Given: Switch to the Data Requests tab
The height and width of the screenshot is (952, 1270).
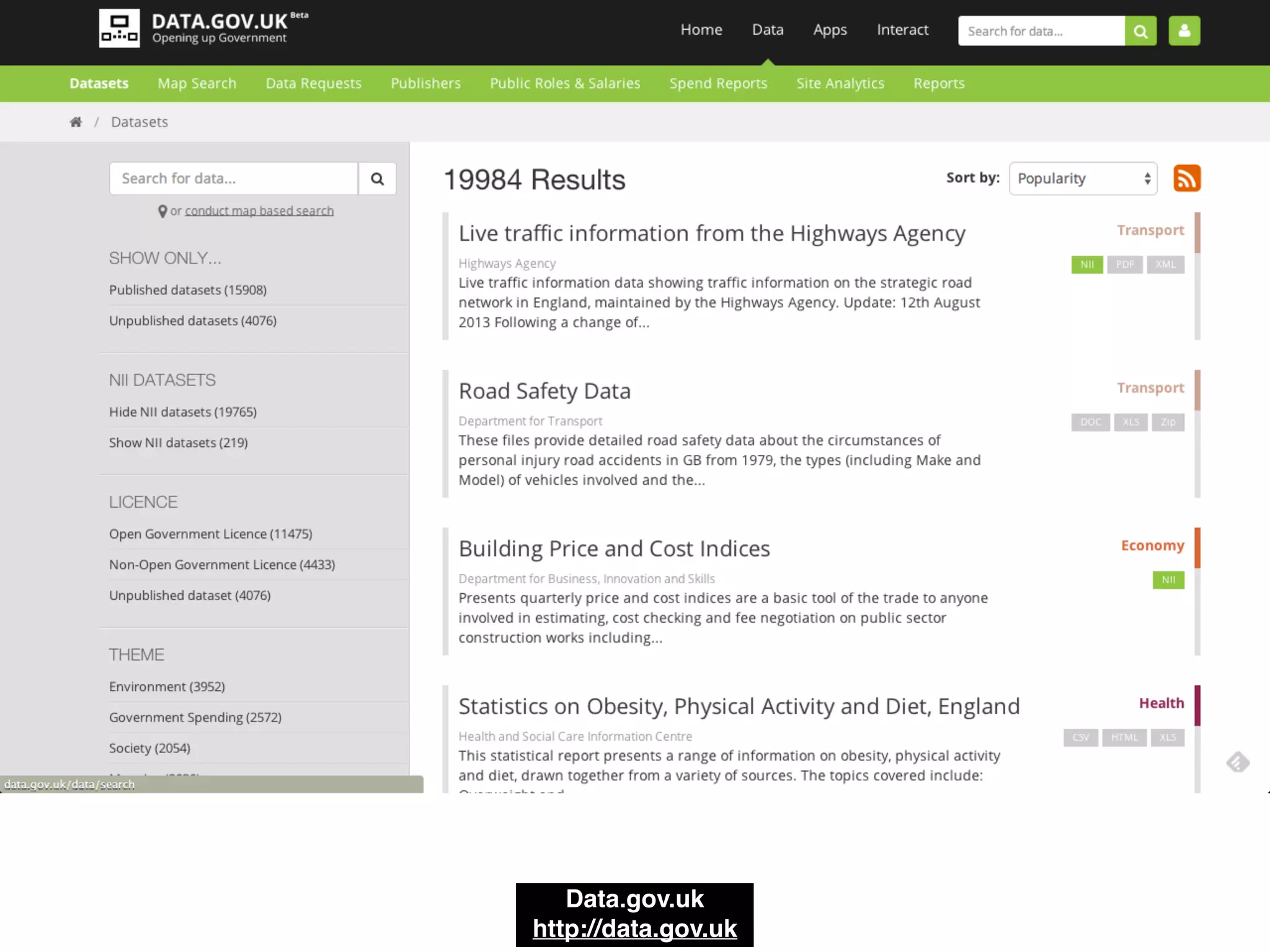Looking at the screenshot, I should point(314,84).
